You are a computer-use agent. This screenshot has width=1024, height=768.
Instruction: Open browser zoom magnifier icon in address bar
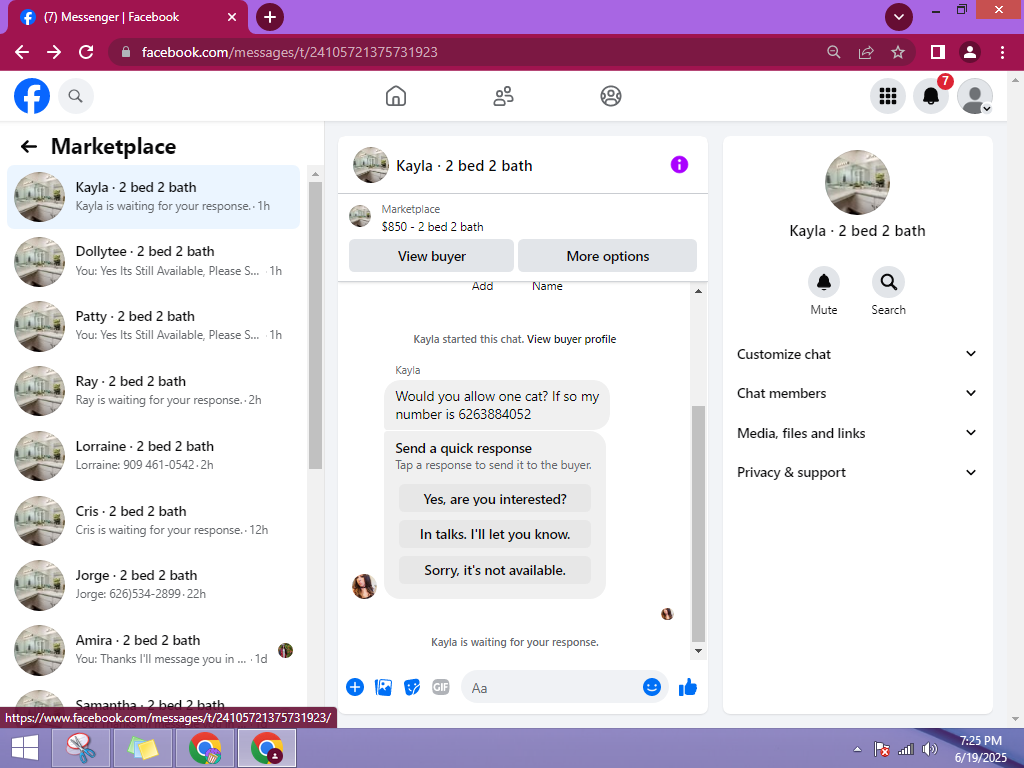coord(833,52)
